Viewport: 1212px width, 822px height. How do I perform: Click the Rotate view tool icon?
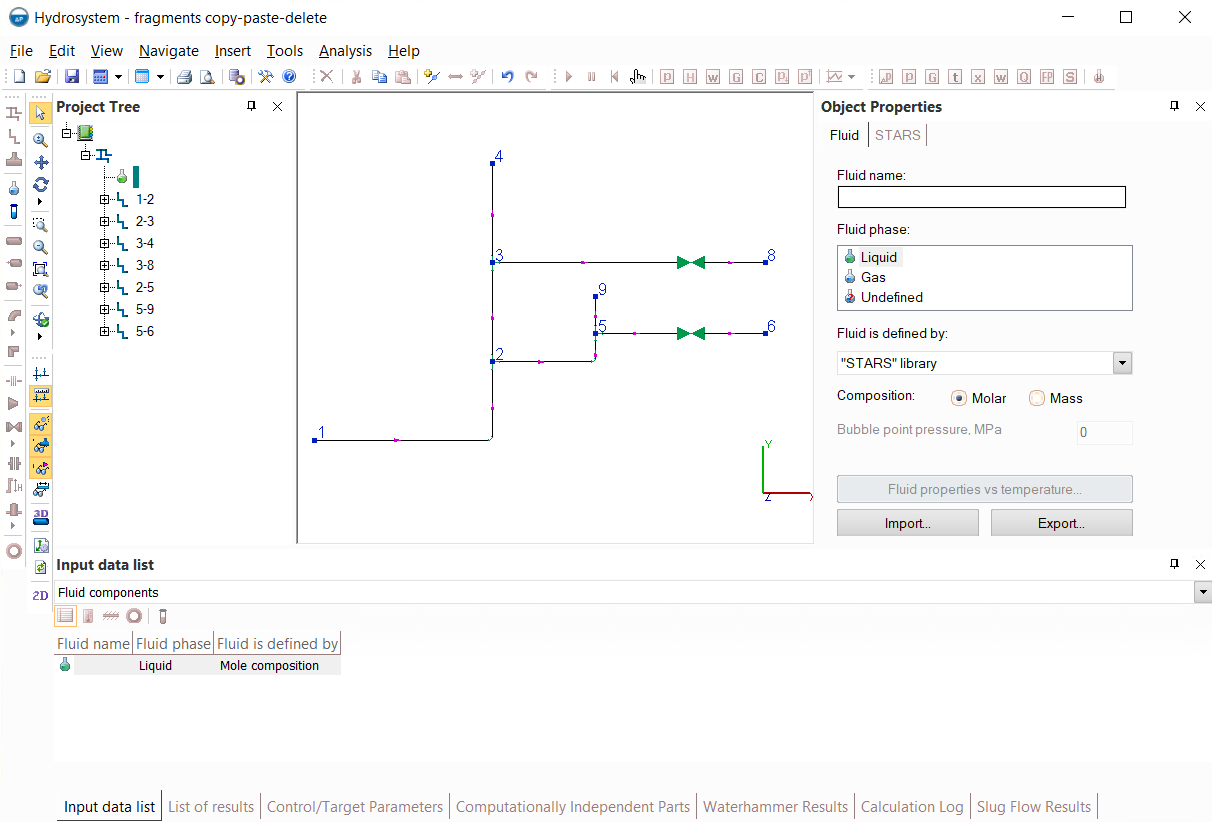[x=41, y=185]
